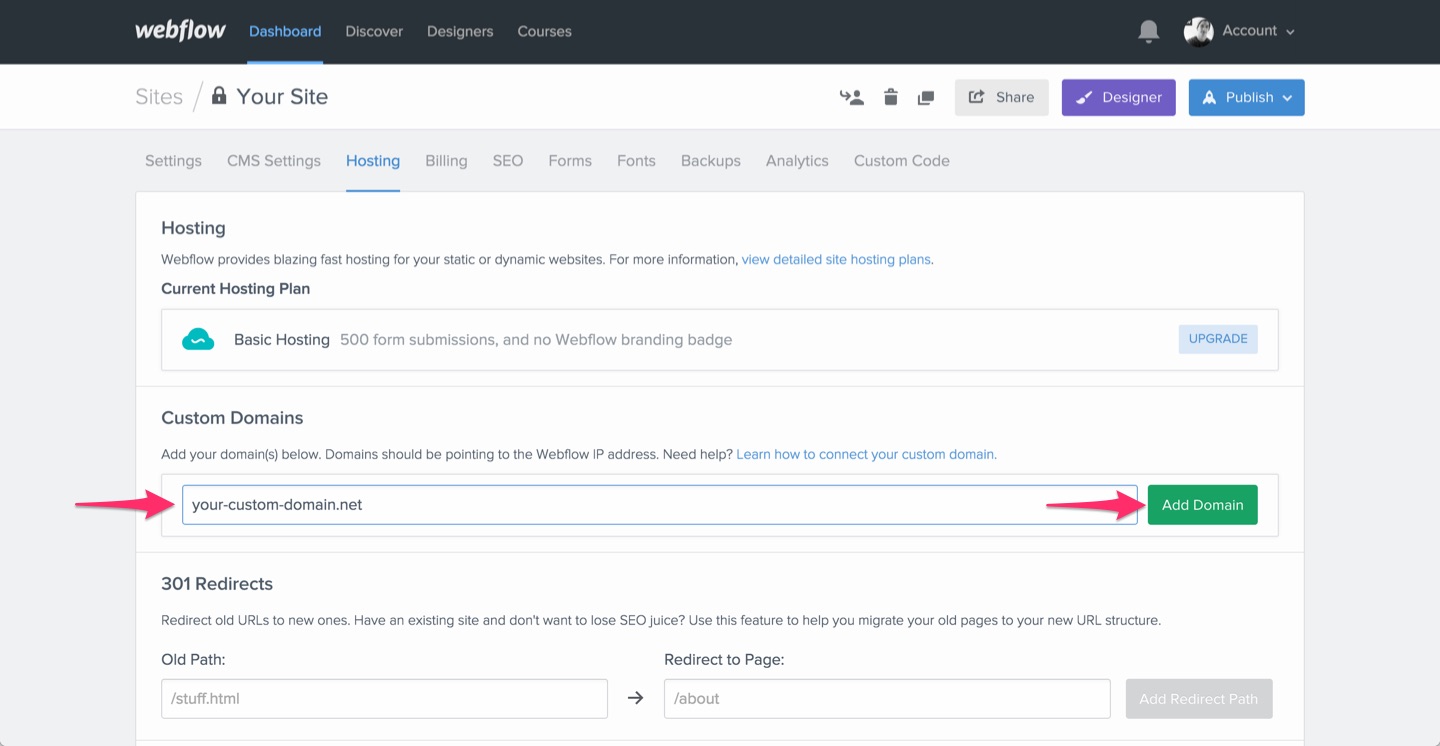Click the 500 form submissions description text

coord(536,340)
